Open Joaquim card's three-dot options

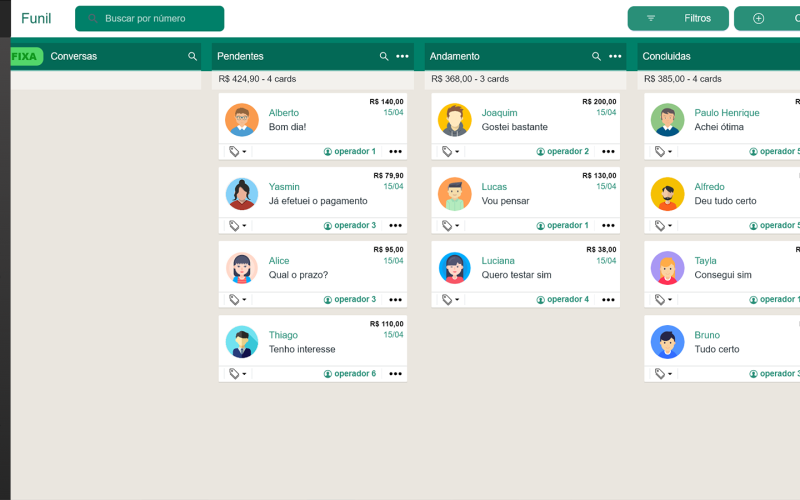608,152
